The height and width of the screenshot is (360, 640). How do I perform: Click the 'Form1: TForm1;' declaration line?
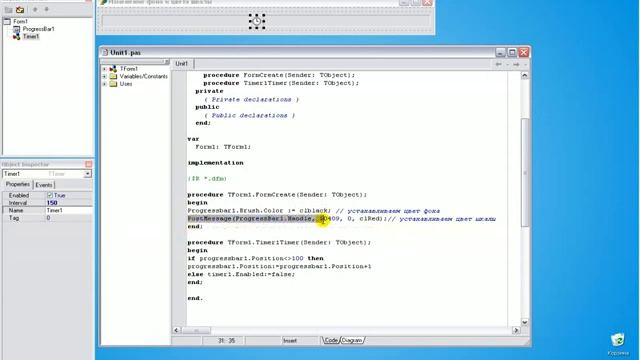coord(223,147)
